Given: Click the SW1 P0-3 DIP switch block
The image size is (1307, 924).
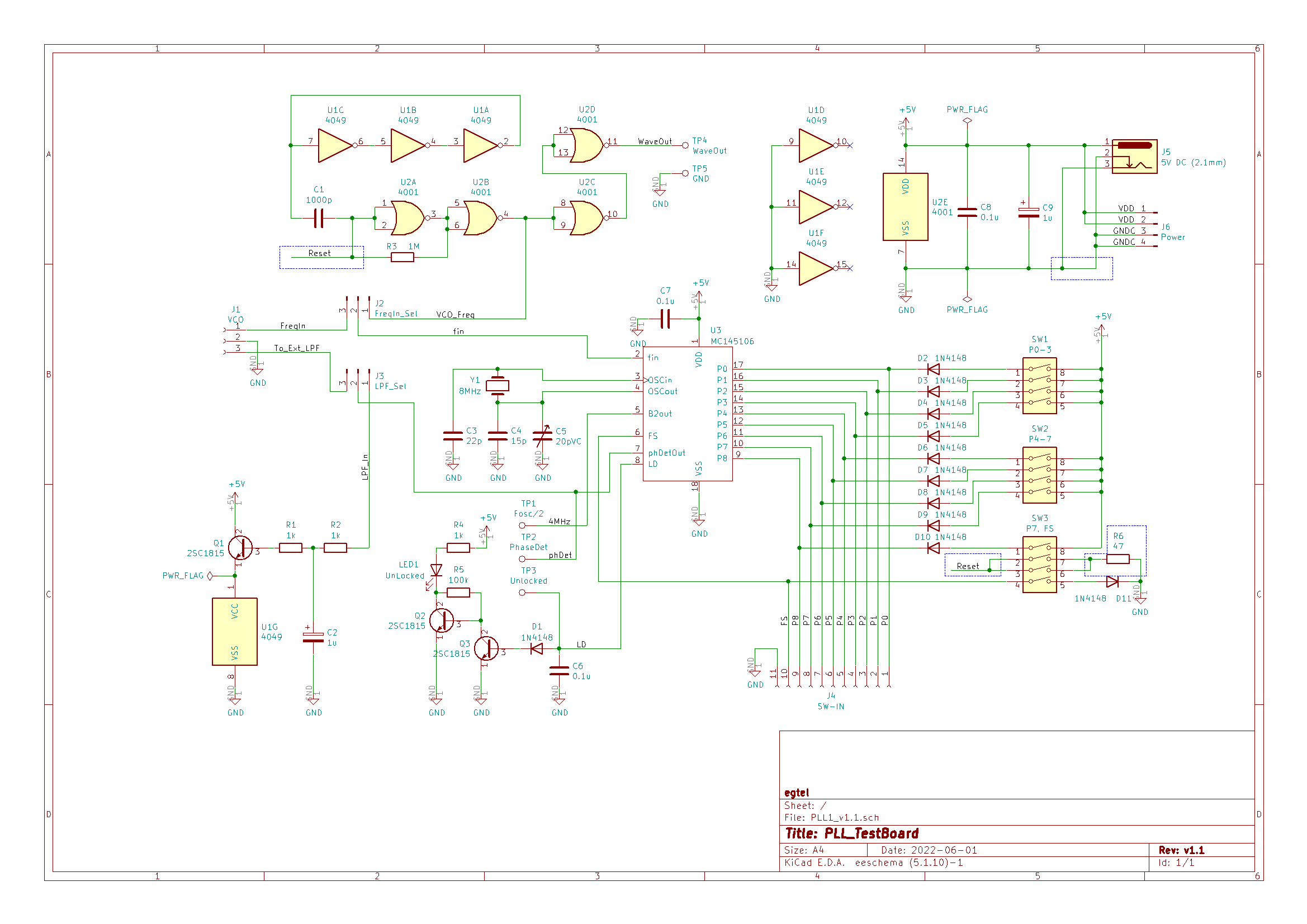Looking at the screenshot, I should point(1039,386).
